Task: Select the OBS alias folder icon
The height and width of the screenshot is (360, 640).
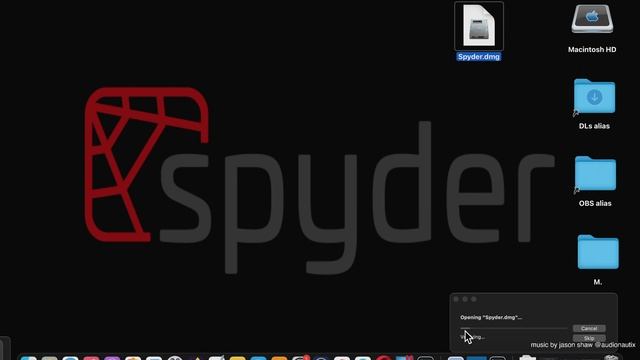Action: pyautogui.click(x=595, y=174)
